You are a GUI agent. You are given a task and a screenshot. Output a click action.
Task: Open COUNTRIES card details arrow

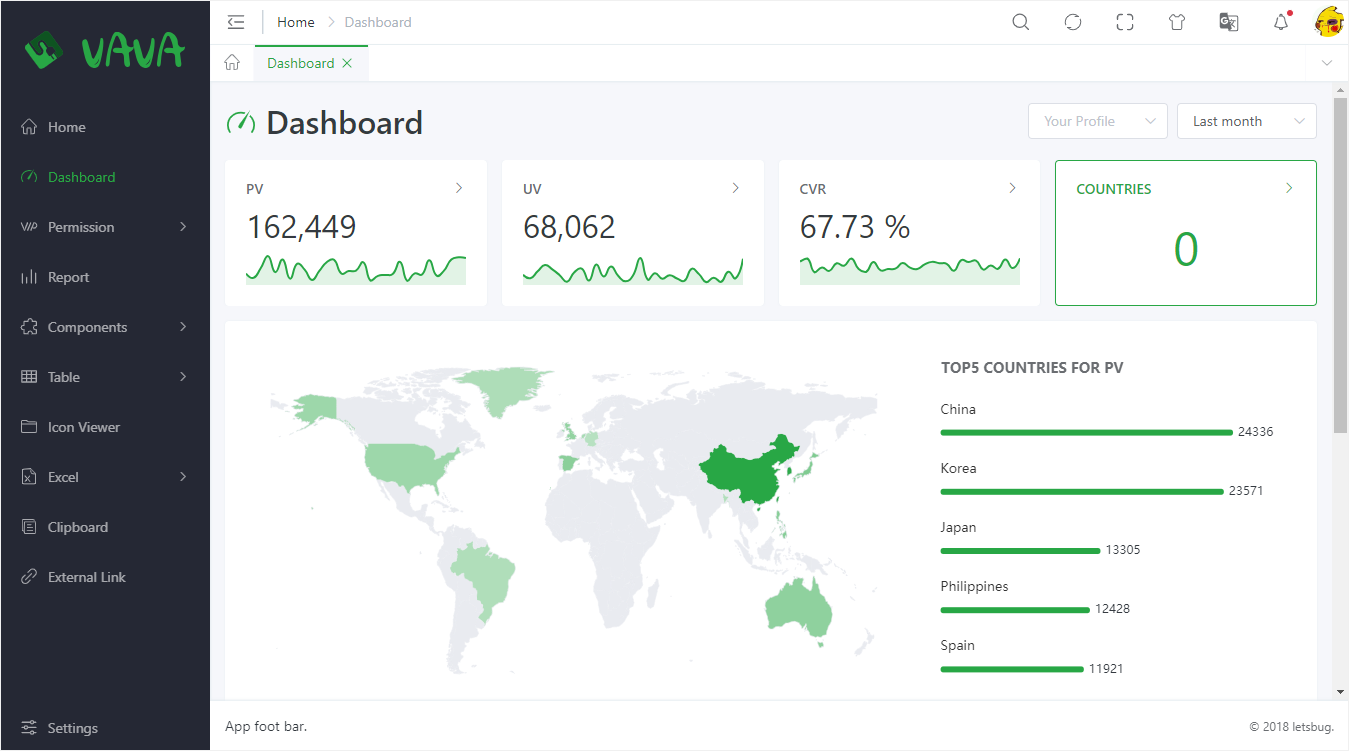pos(1289,188)
